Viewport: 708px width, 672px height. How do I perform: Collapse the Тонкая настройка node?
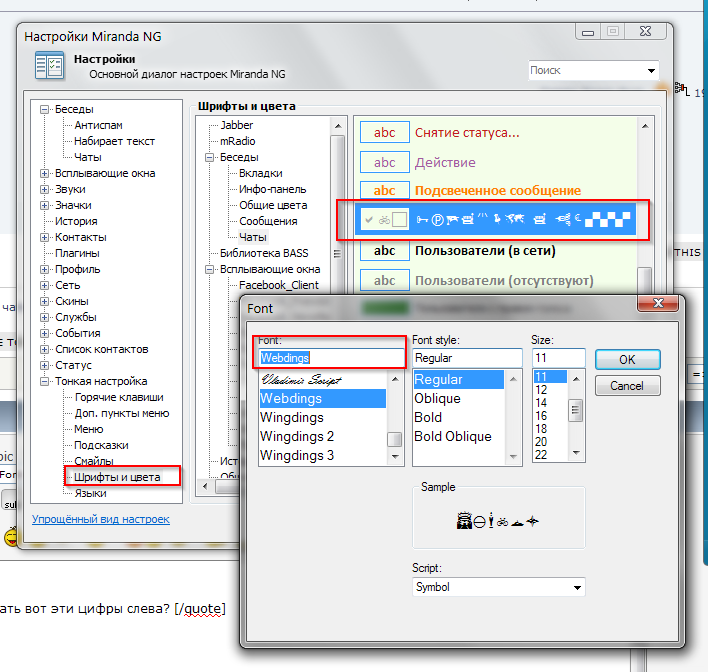[x=44, y=382]
